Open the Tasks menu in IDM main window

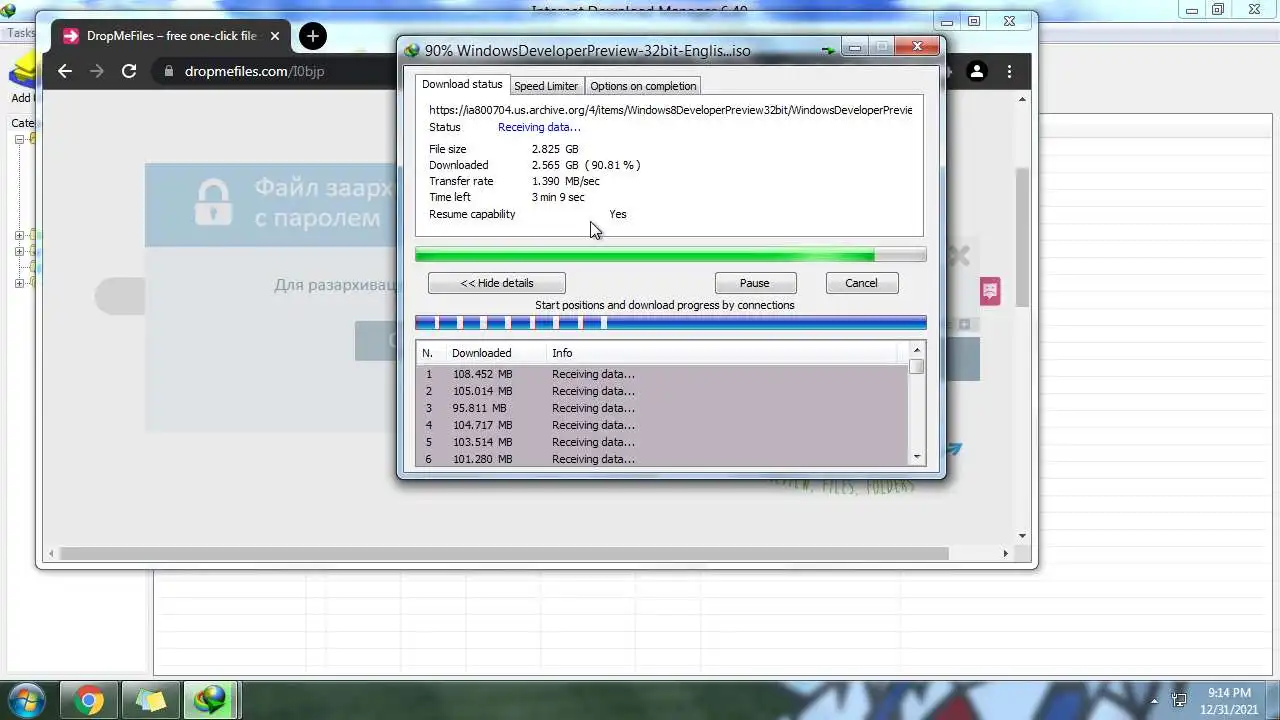pyautogui.click(x=20, y=33)
